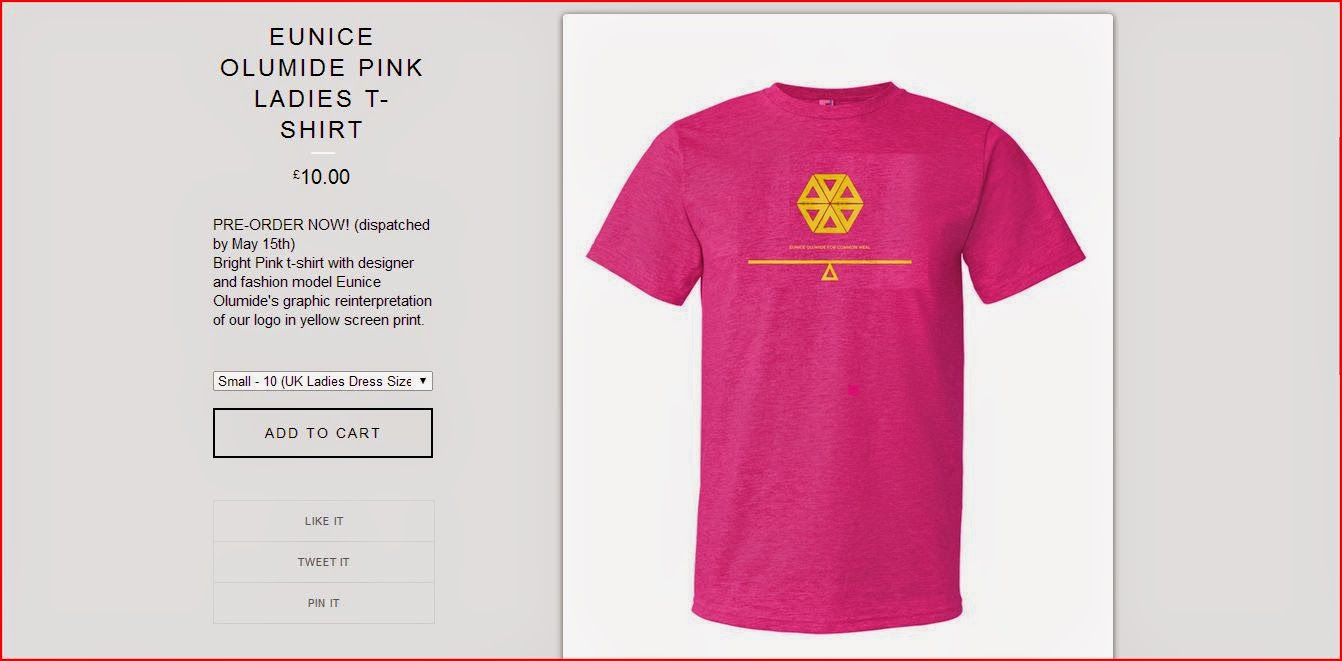This screenshot has height=661, width=1342.
Task: Click the yellow hexagon logo on the shirt
Action: (x=830, y=202)
